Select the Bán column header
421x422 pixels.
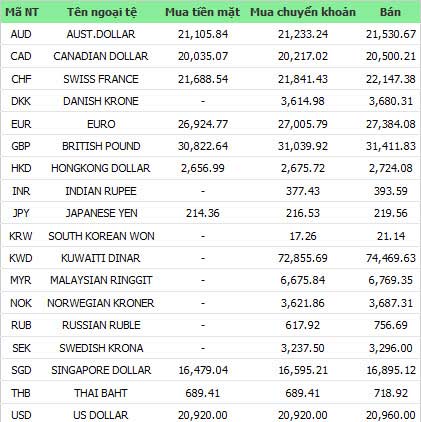coord(390,12)
